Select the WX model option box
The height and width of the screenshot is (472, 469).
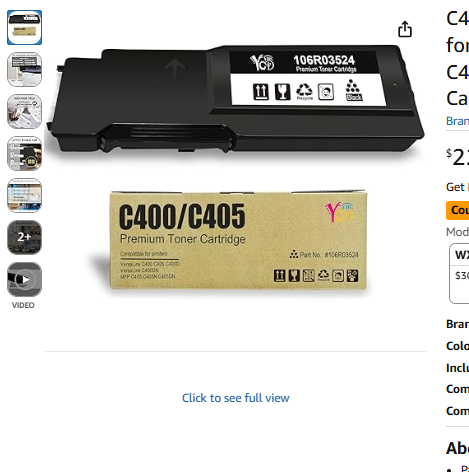pyautogui.click(x=459, y=273)
